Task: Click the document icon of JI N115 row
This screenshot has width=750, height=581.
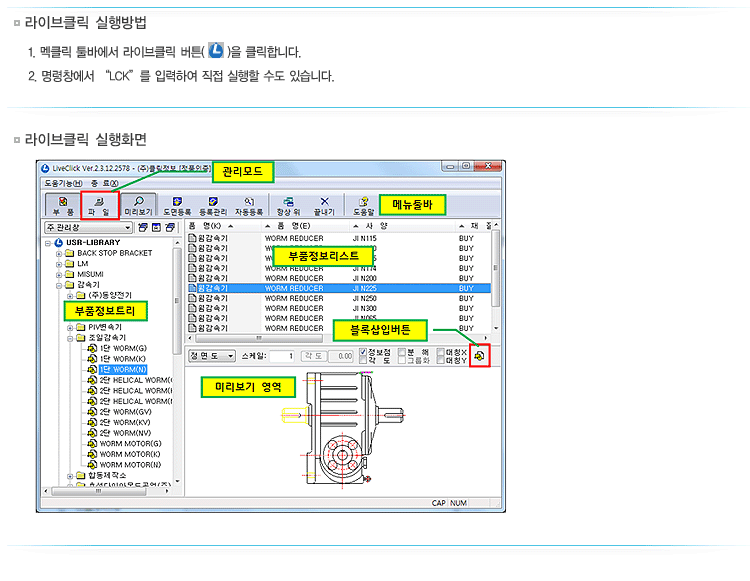Action: (x=192, y=238)
